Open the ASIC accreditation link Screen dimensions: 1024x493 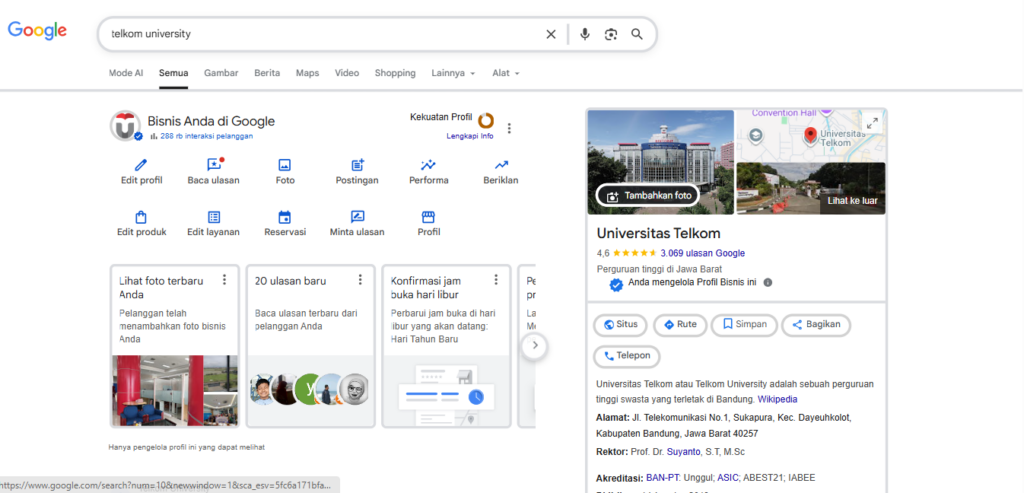pyautogui.click(x=727, y=478)
